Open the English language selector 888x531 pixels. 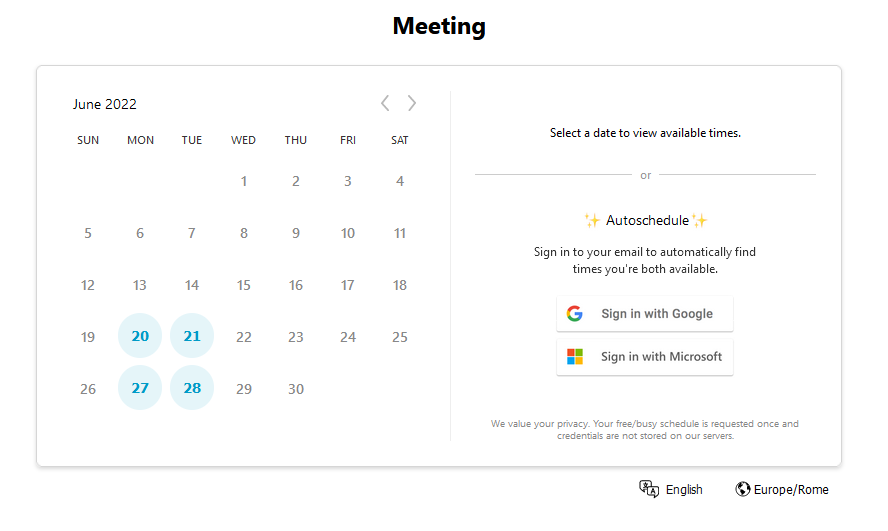click(x=671, y=489)
